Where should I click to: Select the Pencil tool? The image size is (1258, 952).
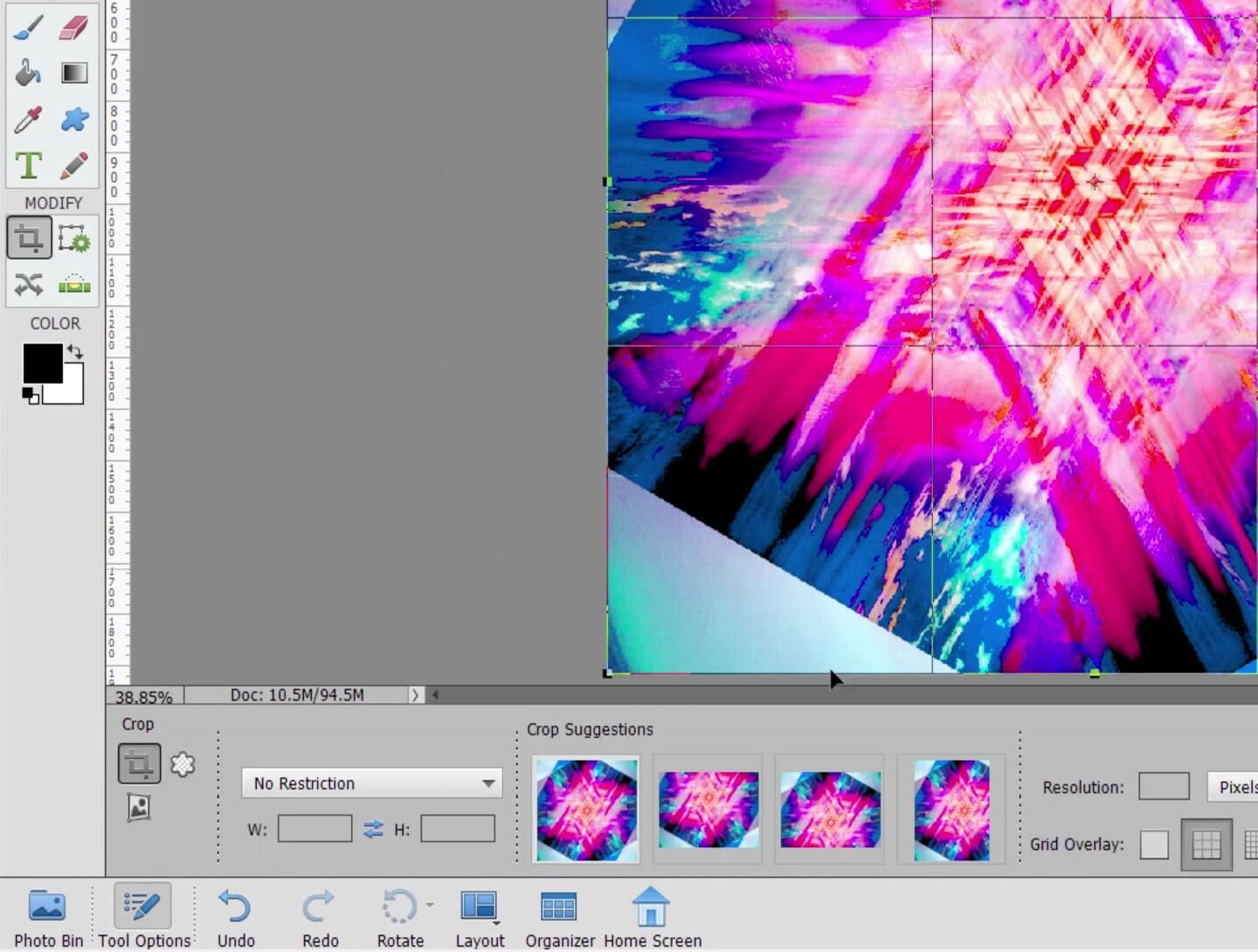click(74, 165)
